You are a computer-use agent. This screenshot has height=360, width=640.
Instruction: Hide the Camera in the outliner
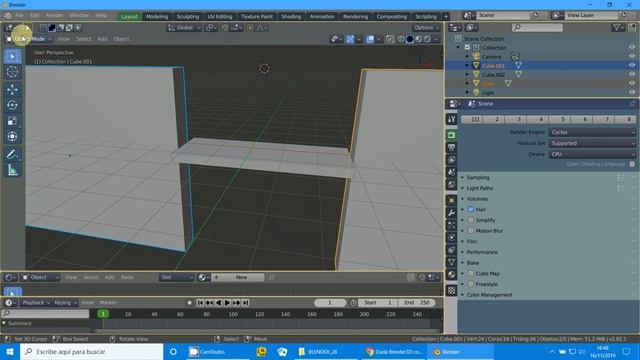632,56
